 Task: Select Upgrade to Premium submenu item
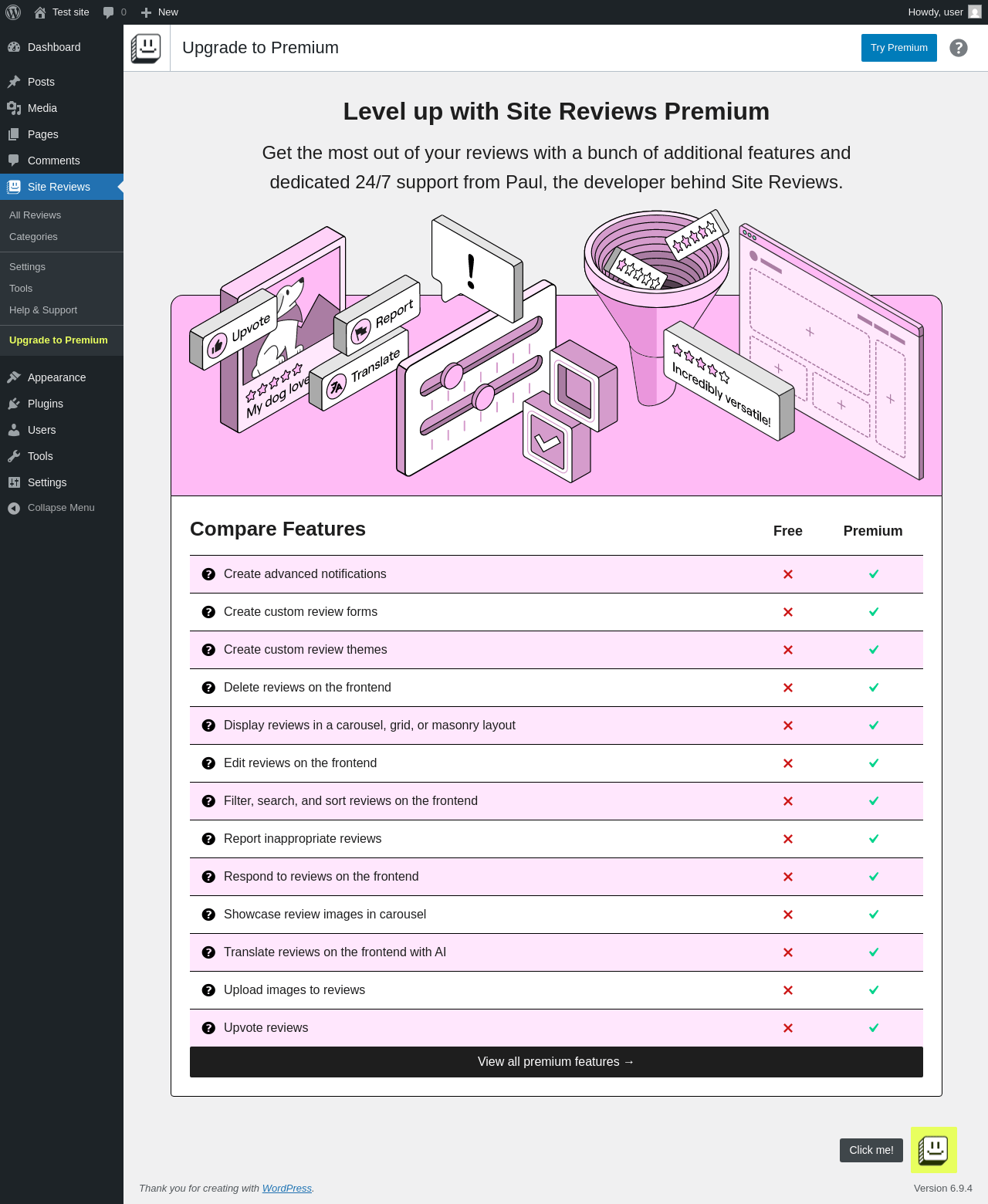click(x=62, y=340)
